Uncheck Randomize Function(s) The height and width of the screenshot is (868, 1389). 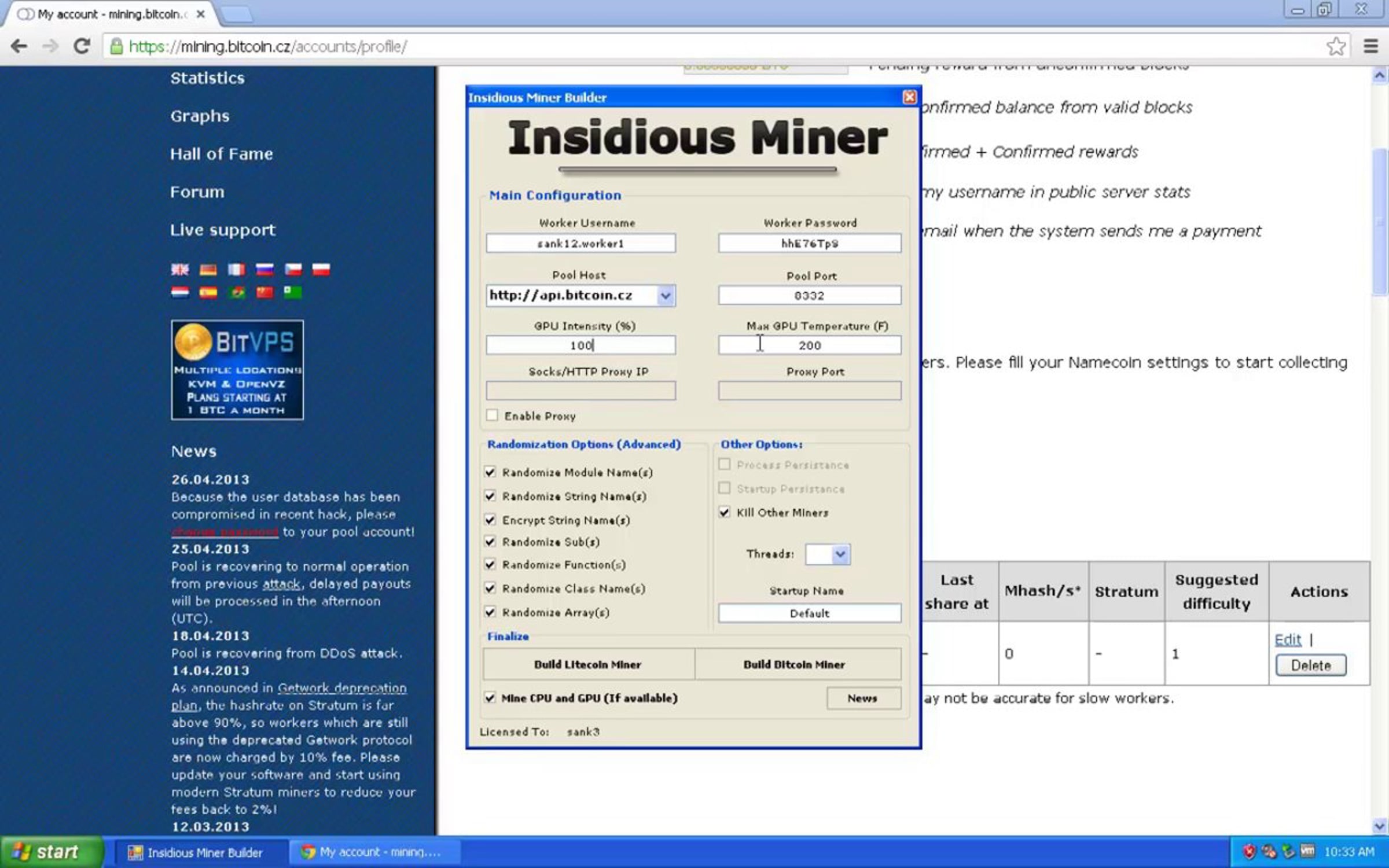(490, 564)
